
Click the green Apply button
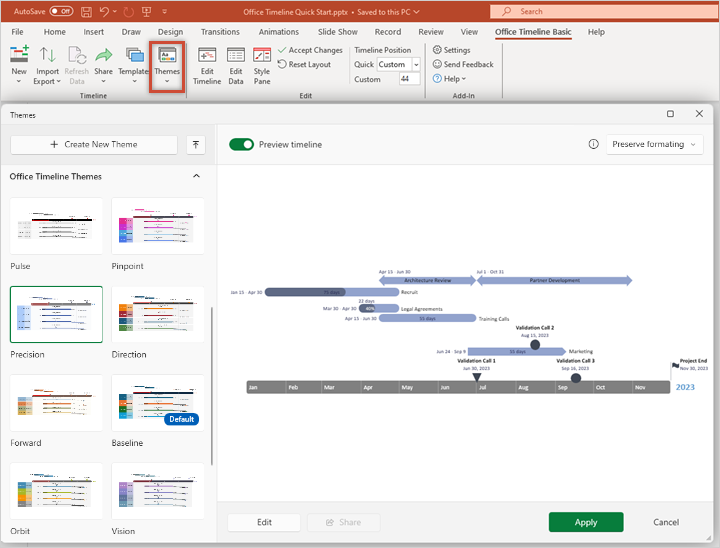click(585, 522)
